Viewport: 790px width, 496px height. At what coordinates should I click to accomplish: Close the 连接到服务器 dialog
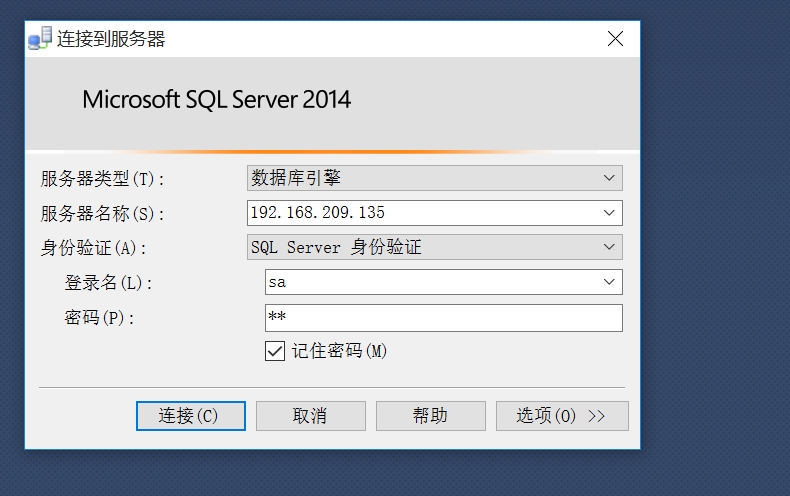(615, 39)
